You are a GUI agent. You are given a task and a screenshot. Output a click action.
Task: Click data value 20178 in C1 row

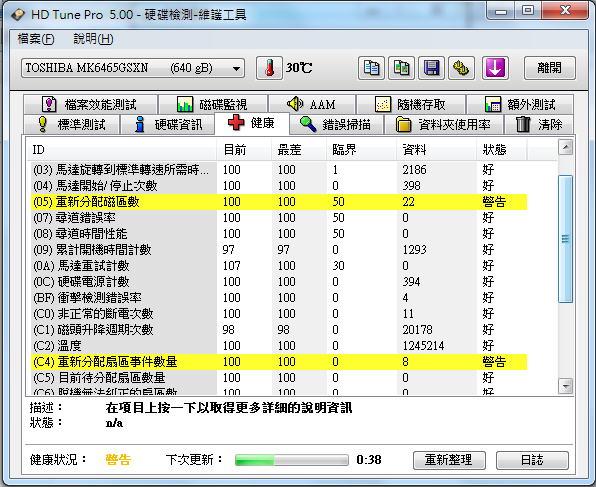tap(417, 330)
